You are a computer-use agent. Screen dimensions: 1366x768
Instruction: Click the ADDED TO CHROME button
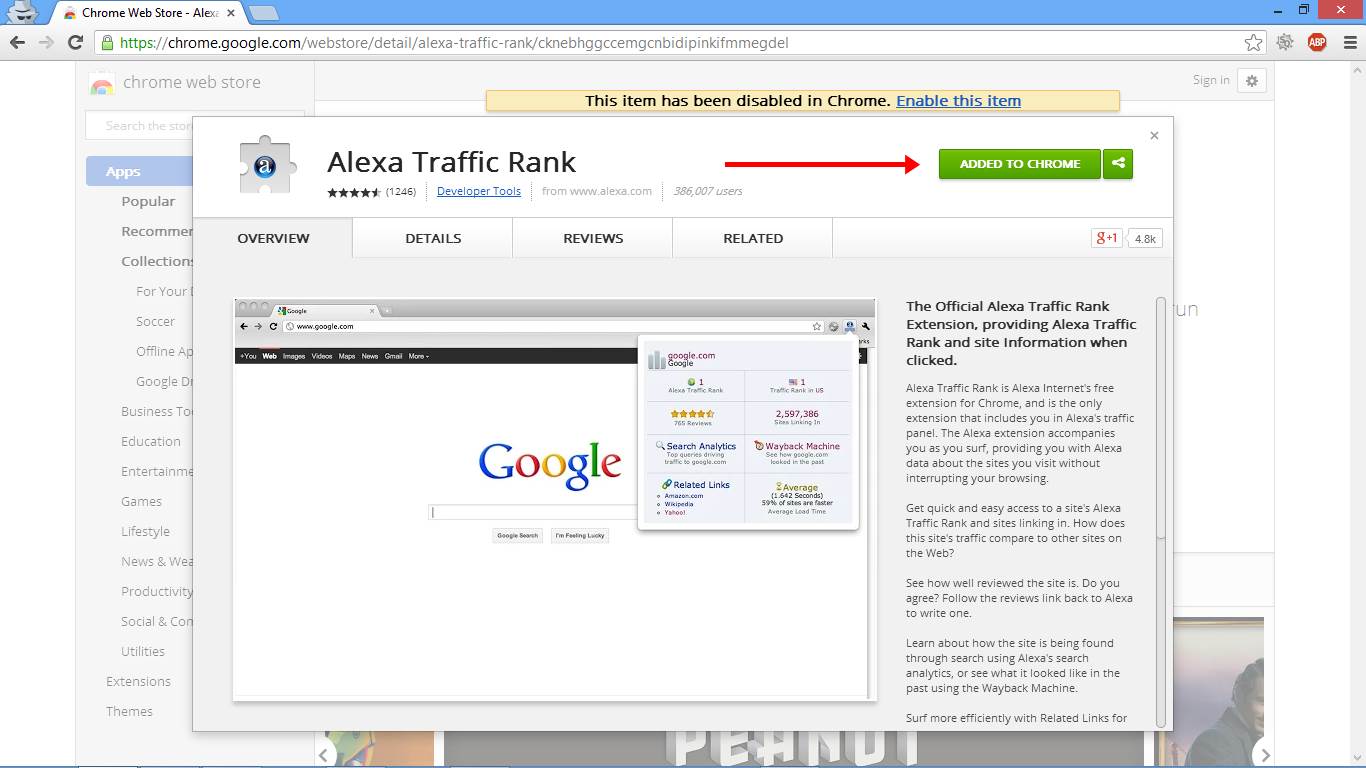pyautogui.click(x=1019, y=163)
